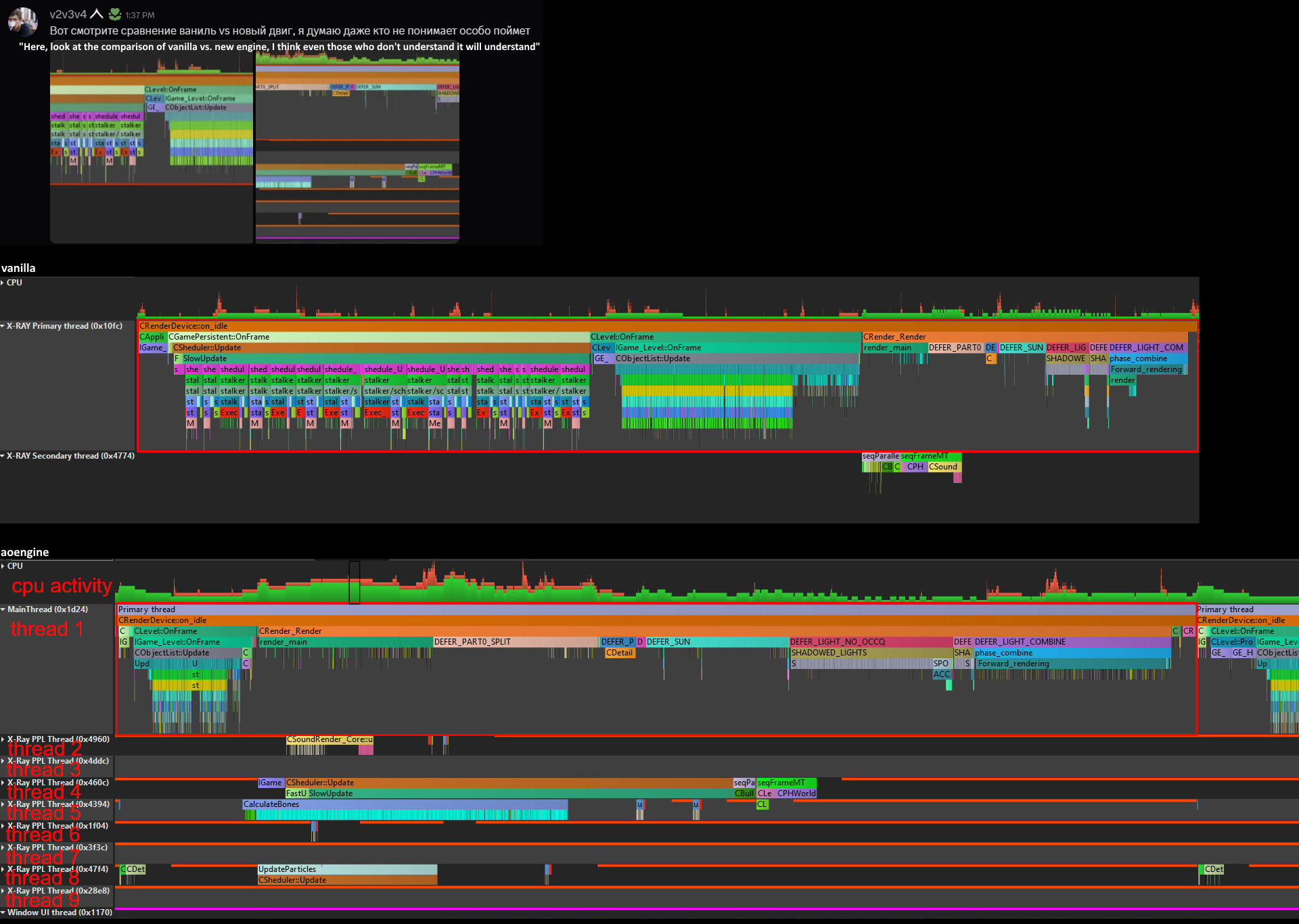1299x924 pixels.
Task: Select the vanilla DEFER_LIGHT_COM block
Action: [x=1147, y=348]
